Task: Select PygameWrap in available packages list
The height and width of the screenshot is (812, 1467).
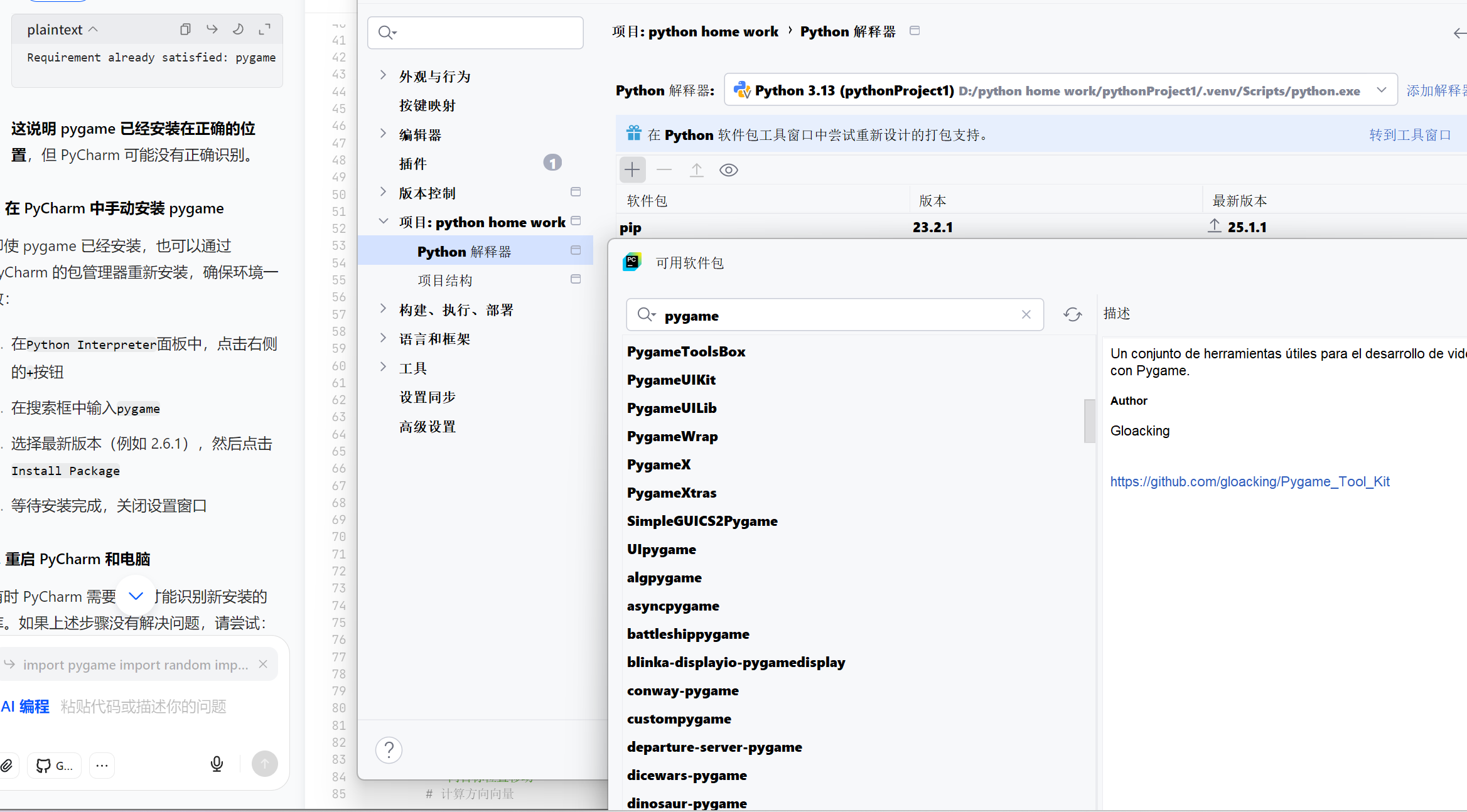Action: 672,436
